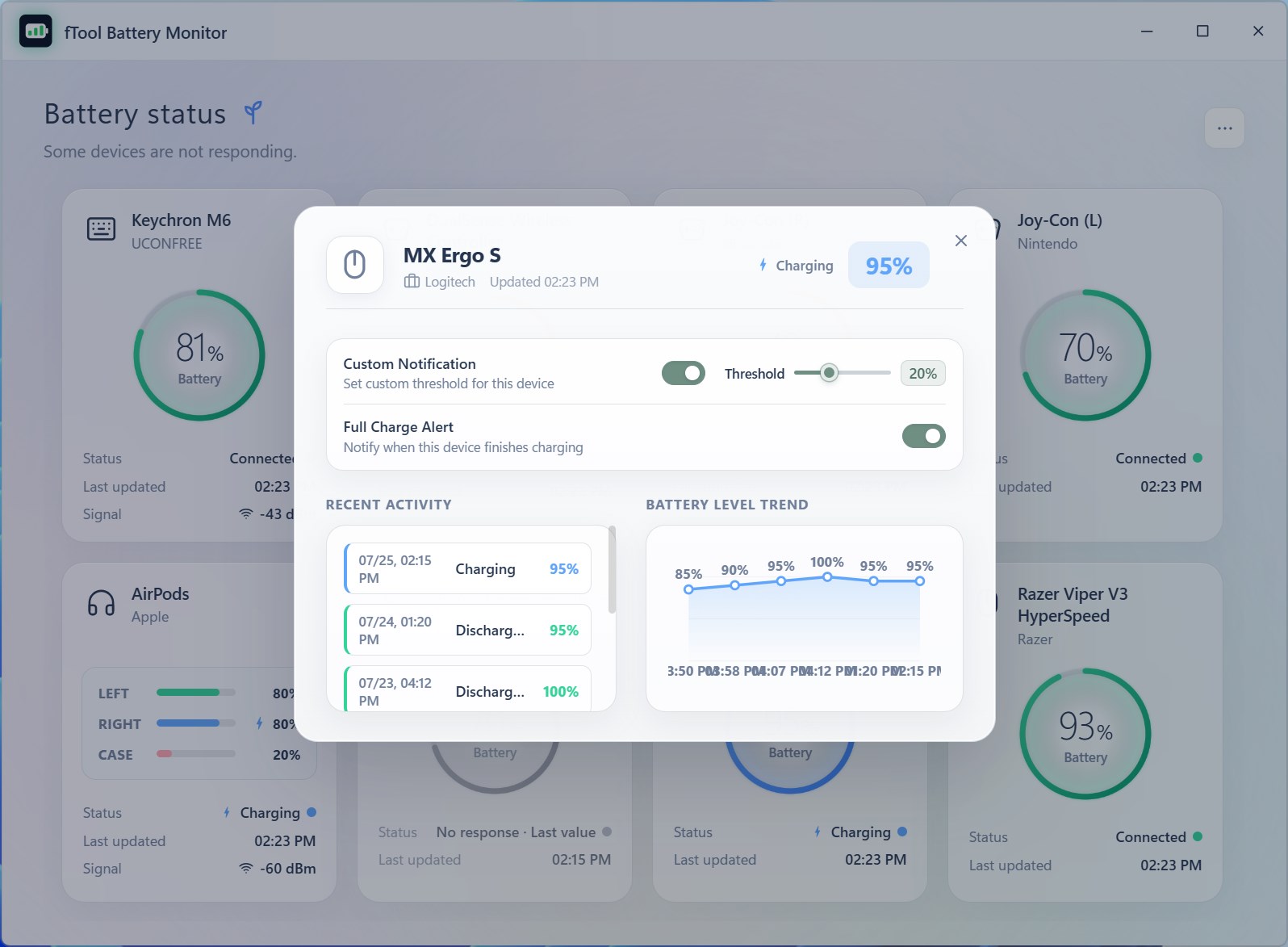Click the charging bolt icon in dialog header
1288x947 pixels.
point(763,265)
